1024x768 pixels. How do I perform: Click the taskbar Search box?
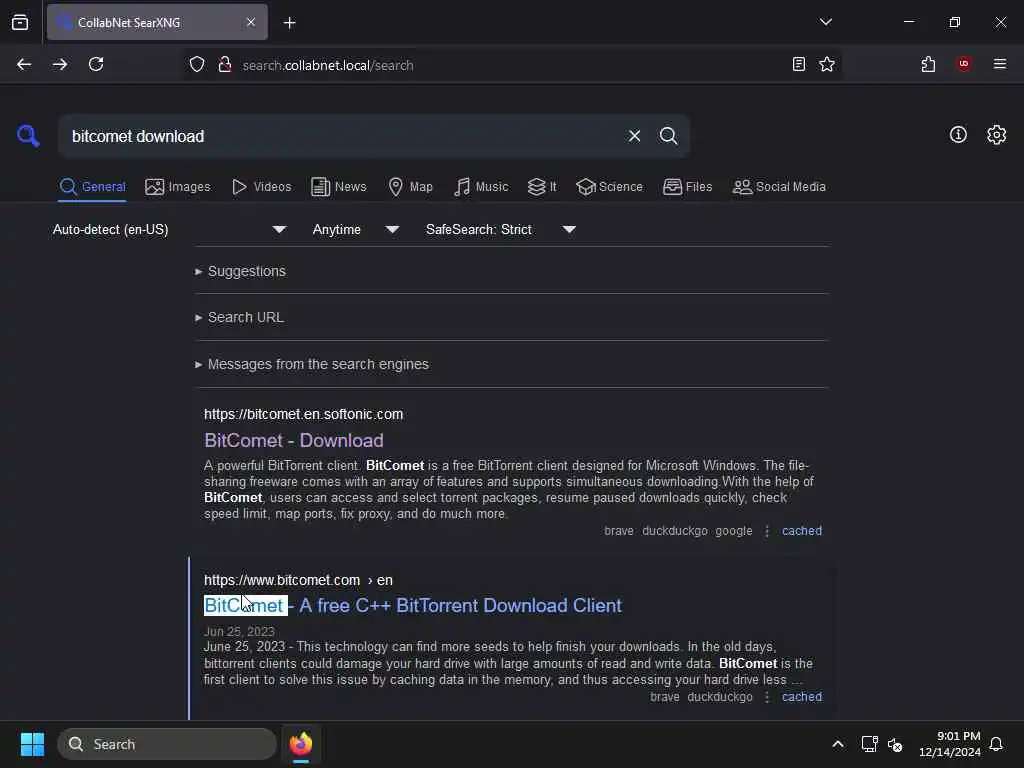coord(167,744)
